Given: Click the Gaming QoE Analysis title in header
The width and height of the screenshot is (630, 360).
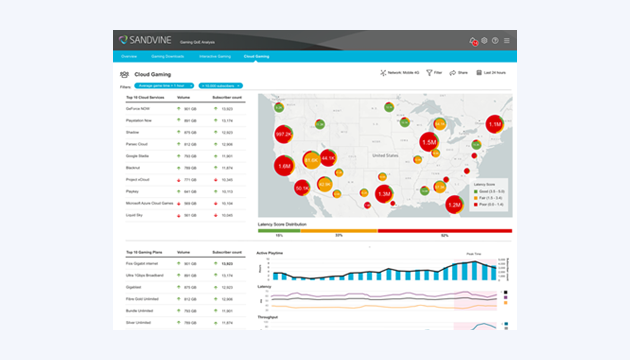Looking at the screenshot, I should [x=197, y=42].
